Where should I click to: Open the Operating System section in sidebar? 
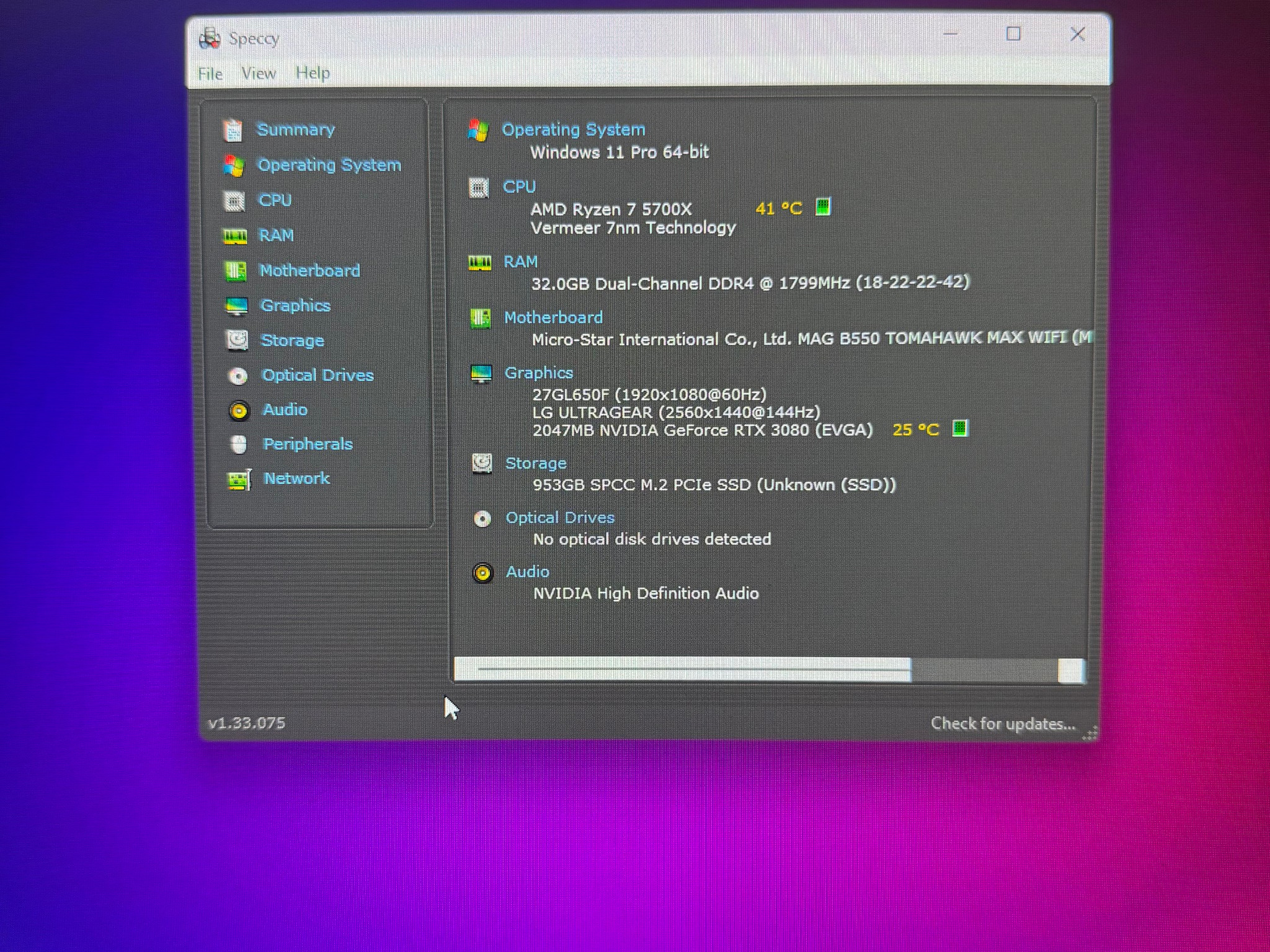click(329, 165)
